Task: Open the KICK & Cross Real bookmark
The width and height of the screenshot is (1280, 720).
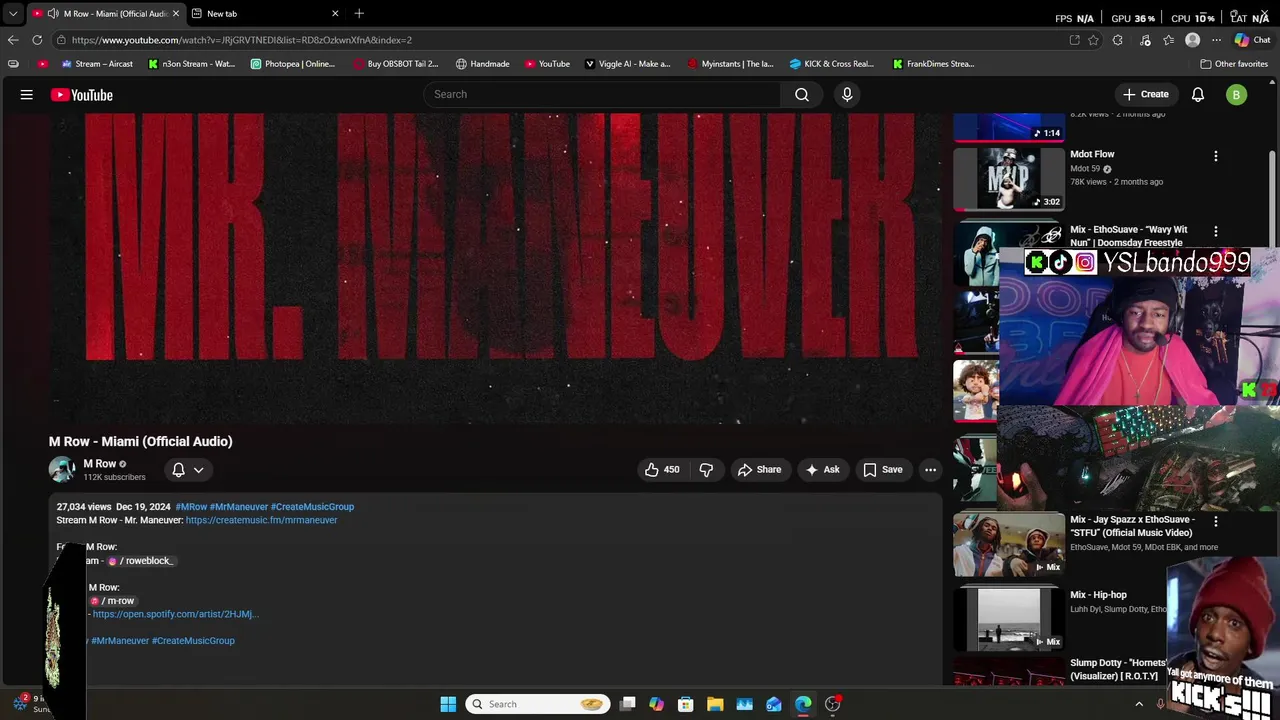Action: pyautogui.click(x=832, y=64)
